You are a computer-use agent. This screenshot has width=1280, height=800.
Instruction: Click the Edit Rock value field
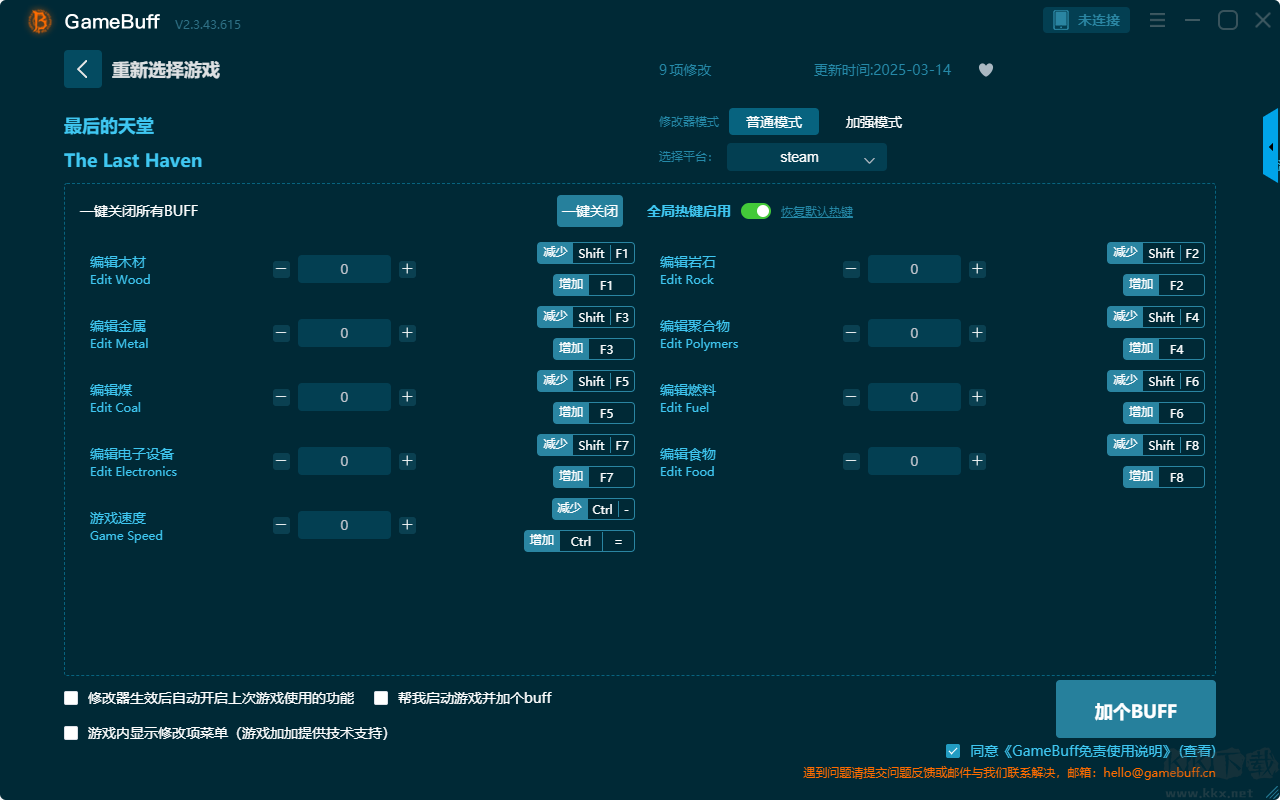pyautogui.click(x=914, y=269)
